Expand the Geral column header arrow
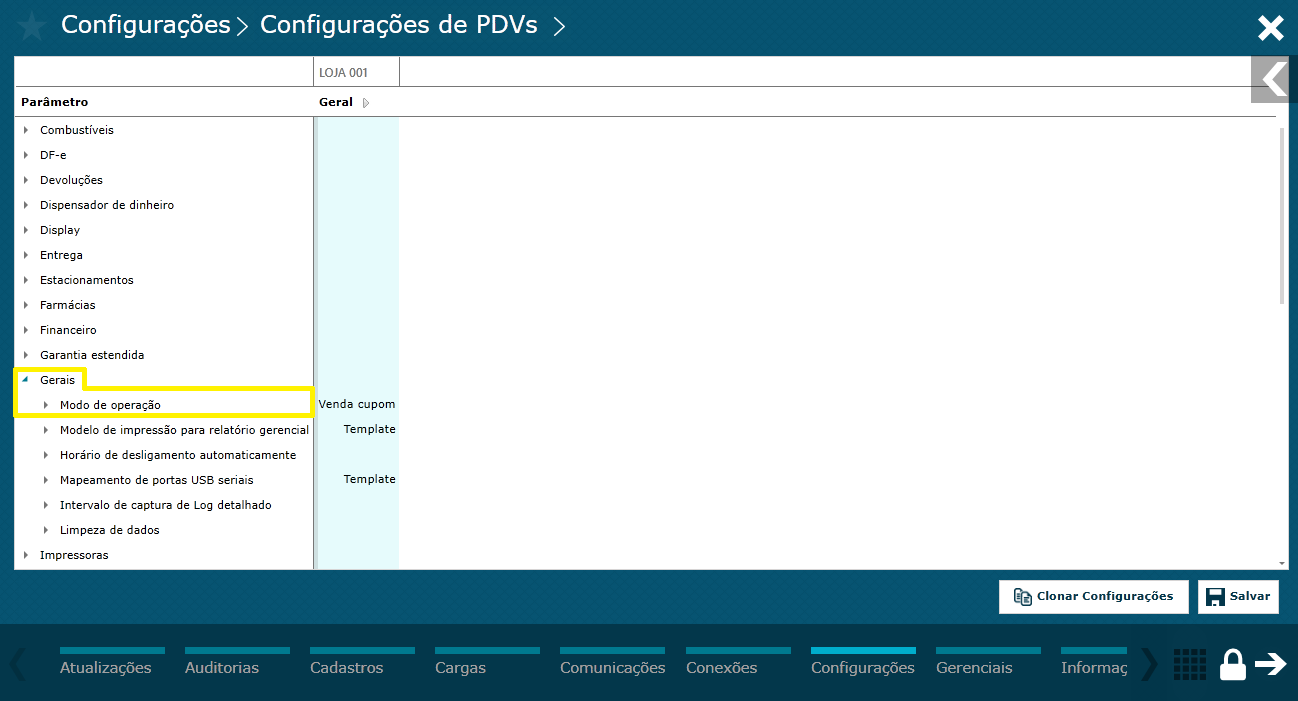The height and width of the screenshot is (701, 1298). point(364,102)
